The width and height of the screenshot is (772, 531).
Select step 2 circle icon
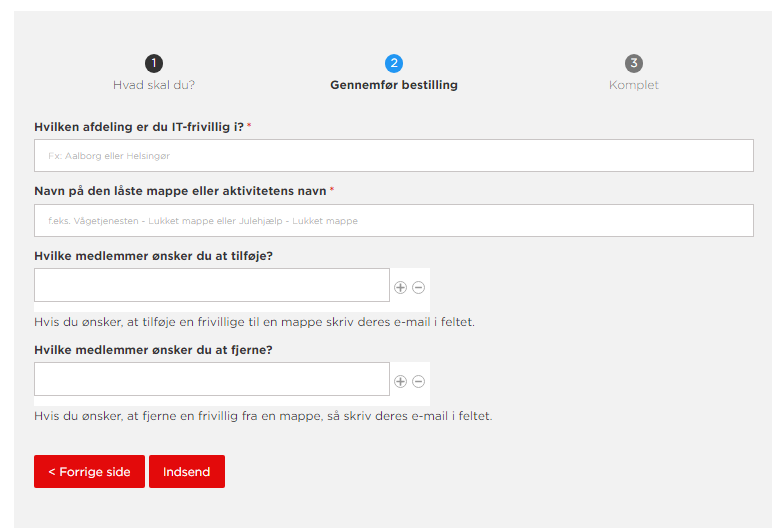pos(394,63)
